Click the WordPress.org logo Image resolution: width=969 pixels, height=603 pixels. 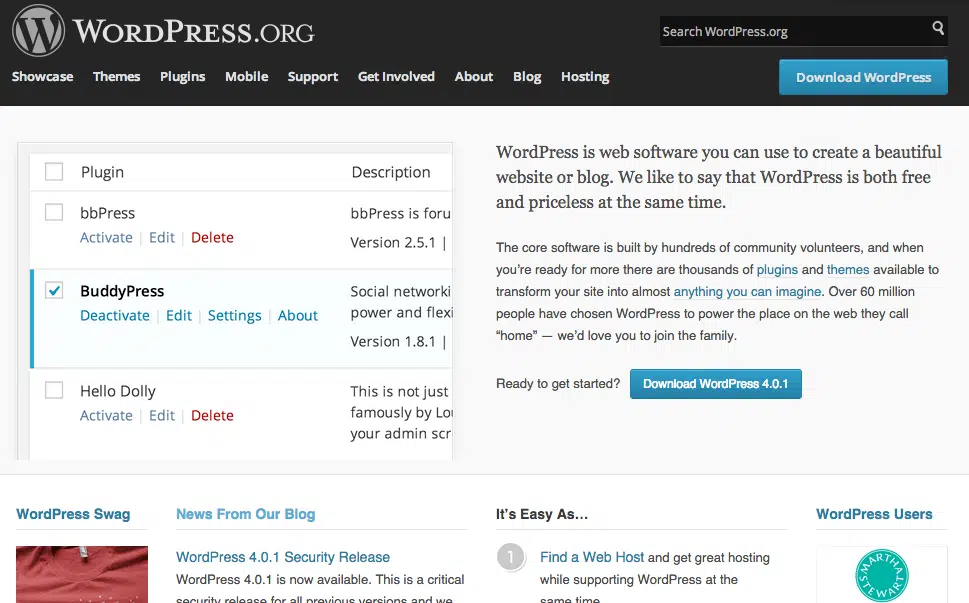tap(163, 31)
